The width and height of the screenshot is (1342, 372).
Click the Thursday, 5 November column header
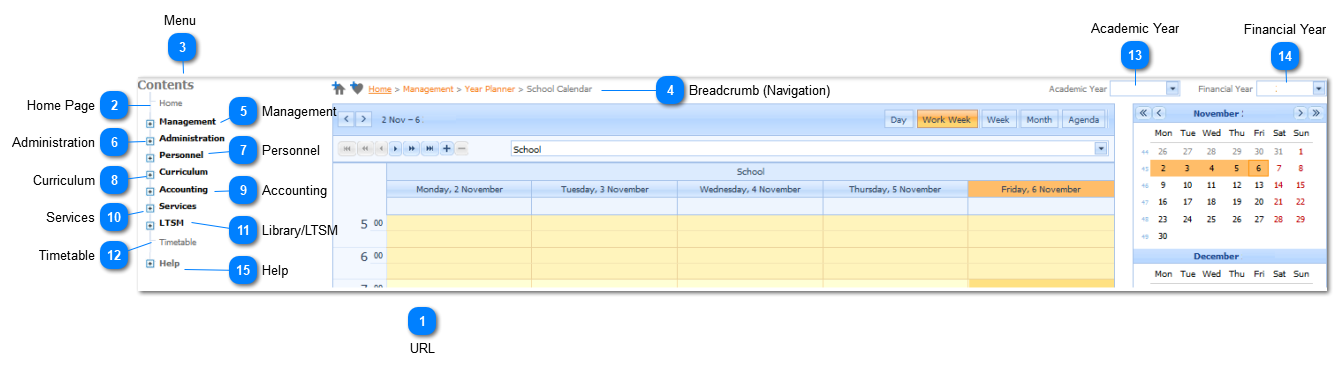pos(895,189)
